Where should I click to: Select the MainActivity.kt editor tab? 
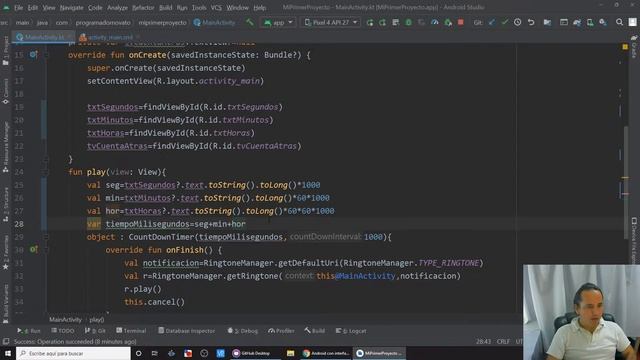click(x=43, y=37)
